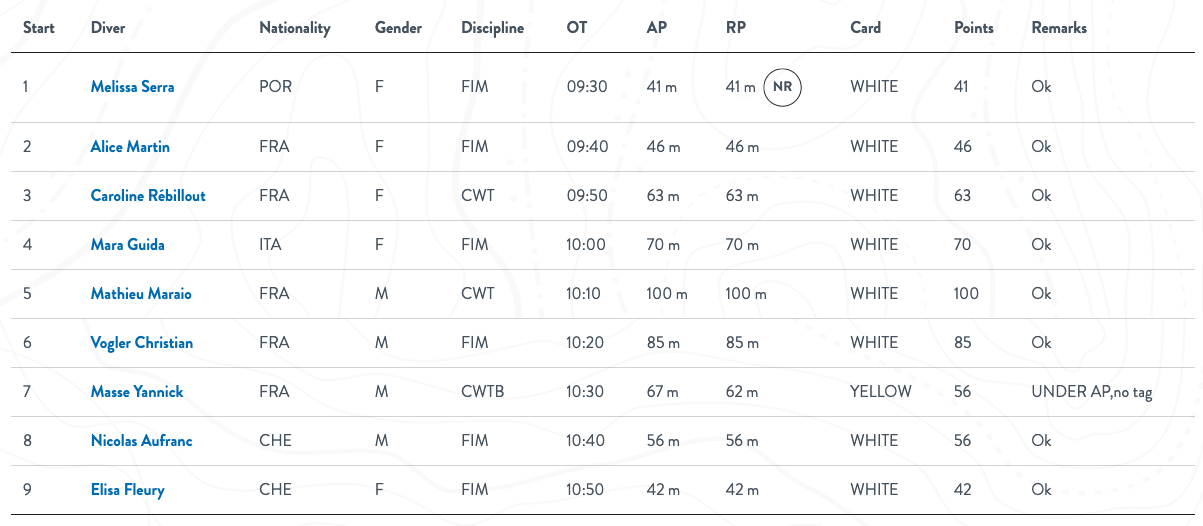Click the NR badge in Melissa Serra's row
This screenshot has width=1203, height=526.
click(x=782, y=87)
